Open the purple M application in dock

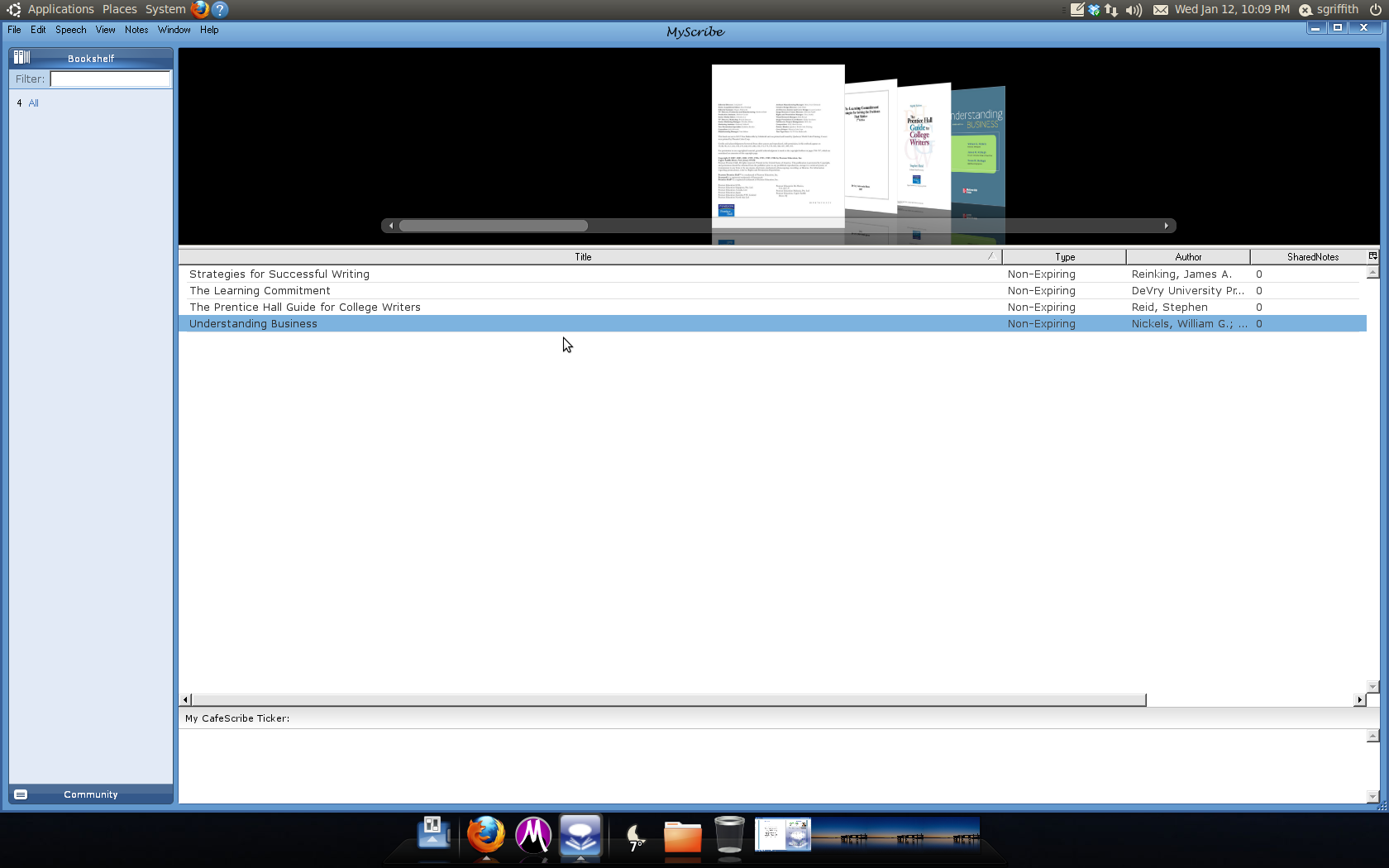coord(533,835)
